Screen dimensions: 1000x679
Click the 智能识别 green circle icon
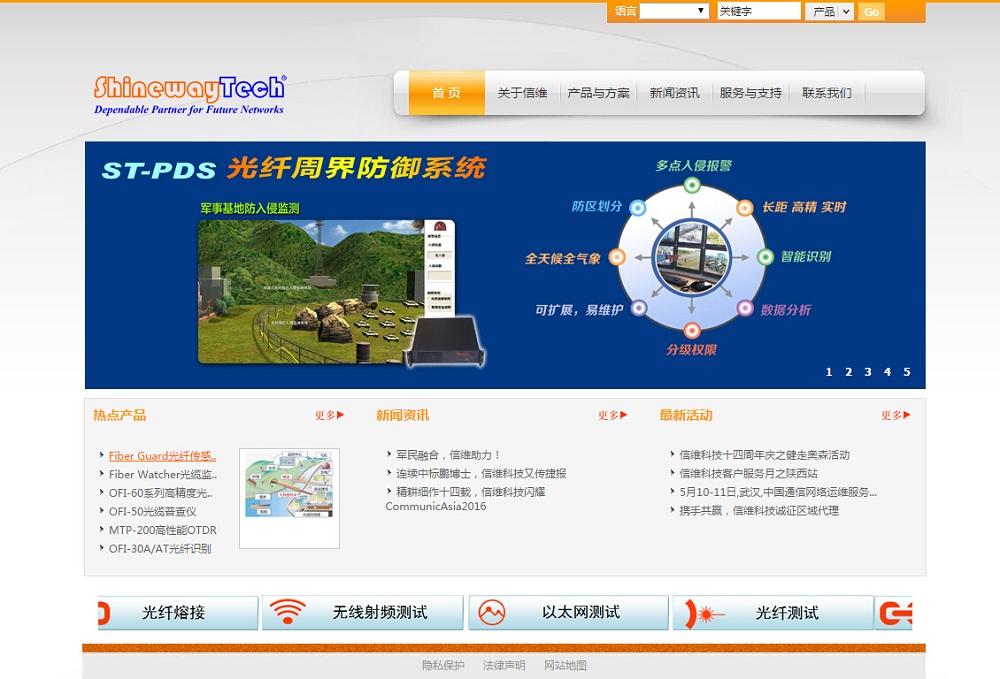(x=765, y=256)
